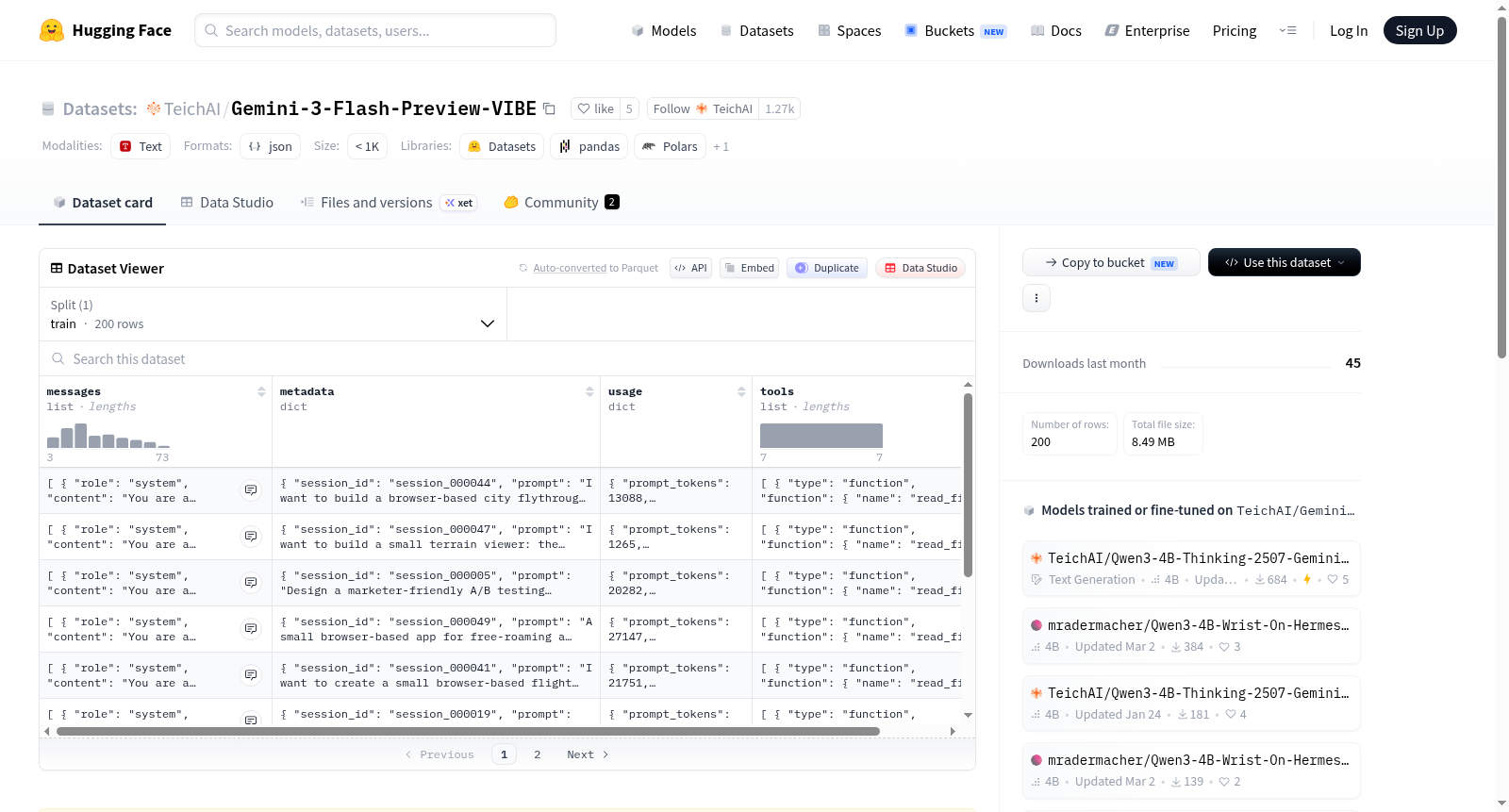This screenshot has height=812, width=1509.
Task: Open Data Studio from the viewer header
Action: [x=920, y=268]
